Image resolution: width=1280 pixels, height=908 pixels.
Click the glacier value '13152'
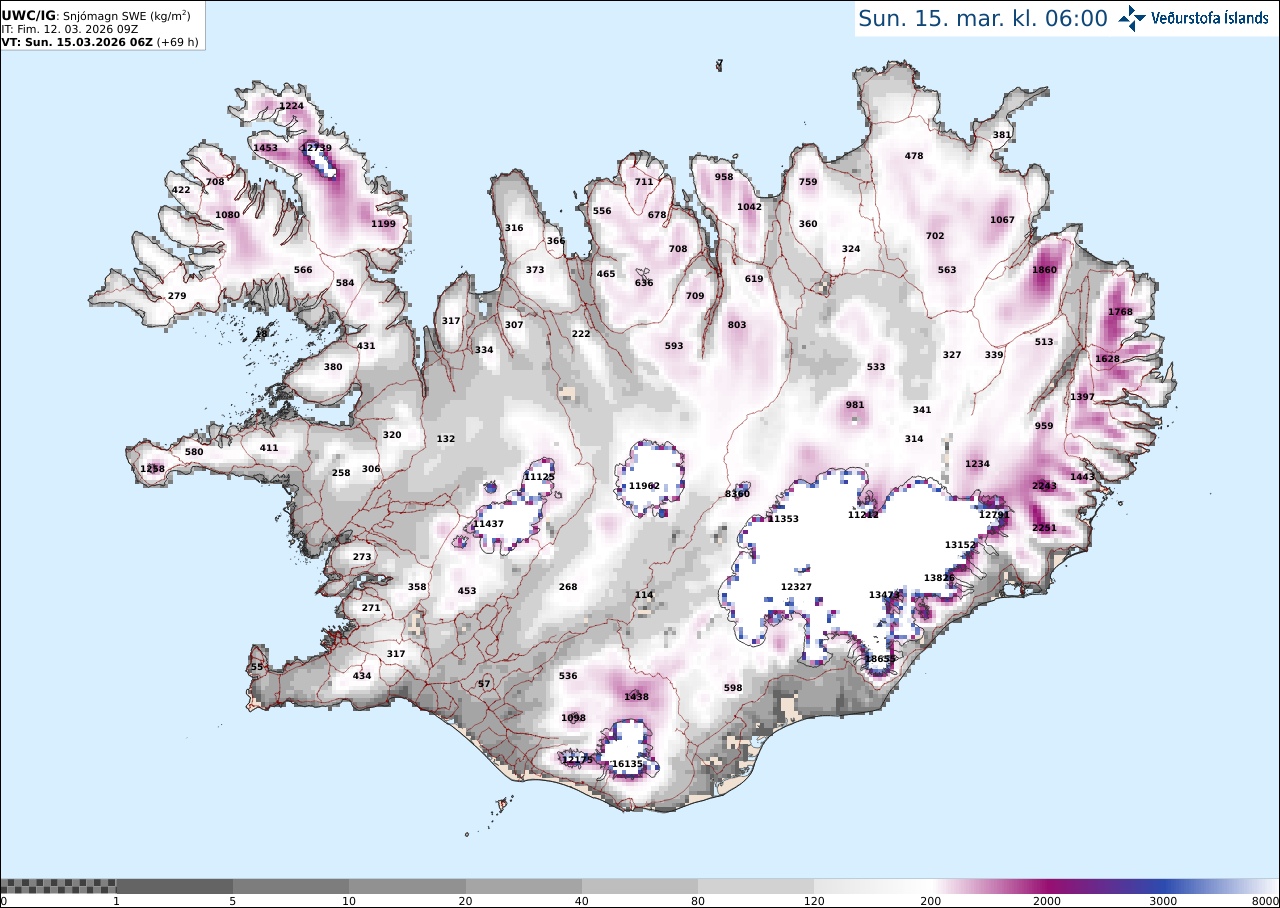[x=960, y=545]
